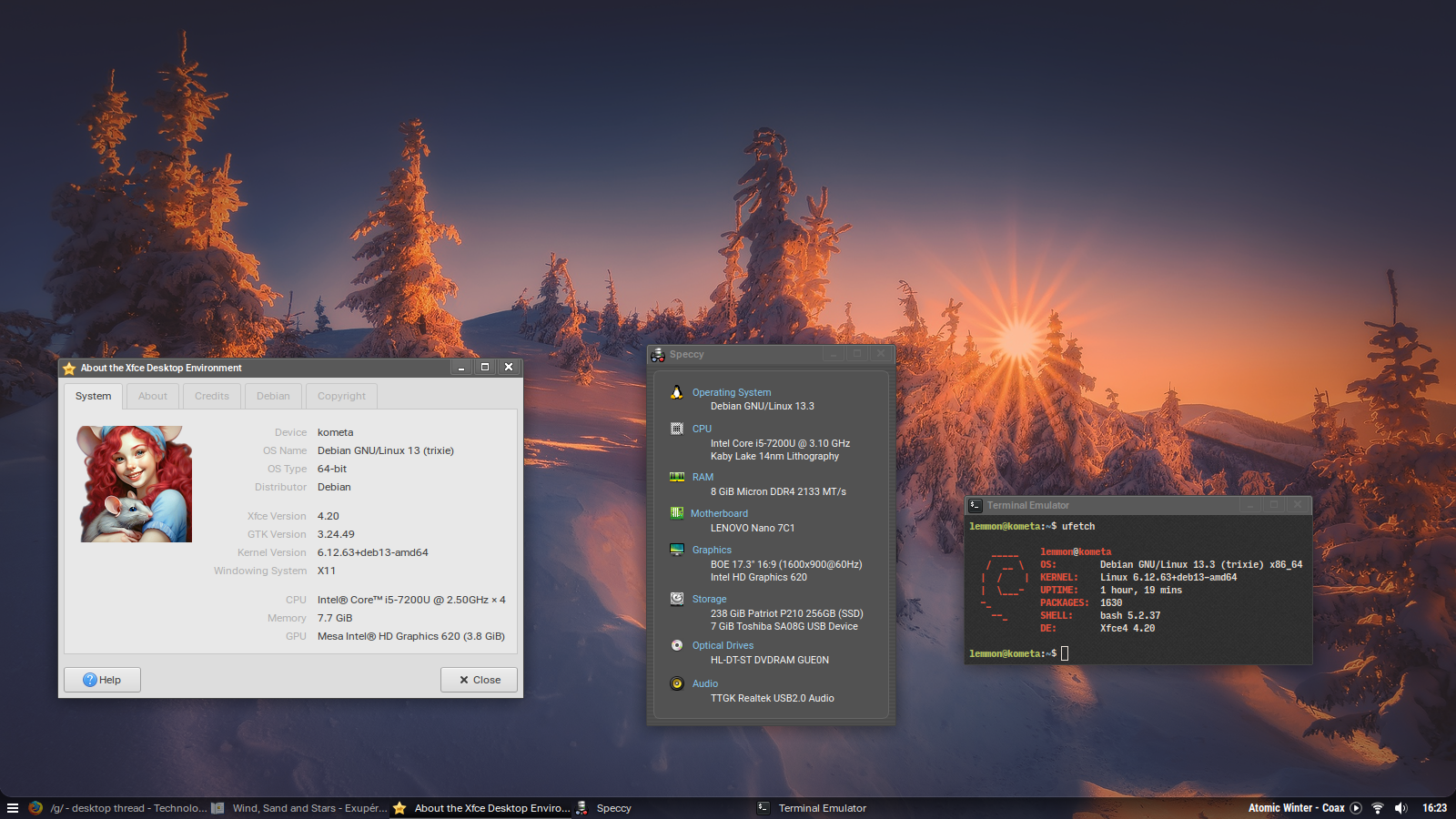Select the Motherboard icon in Speccy
1456x819 pixels.
tap(677, 513)
